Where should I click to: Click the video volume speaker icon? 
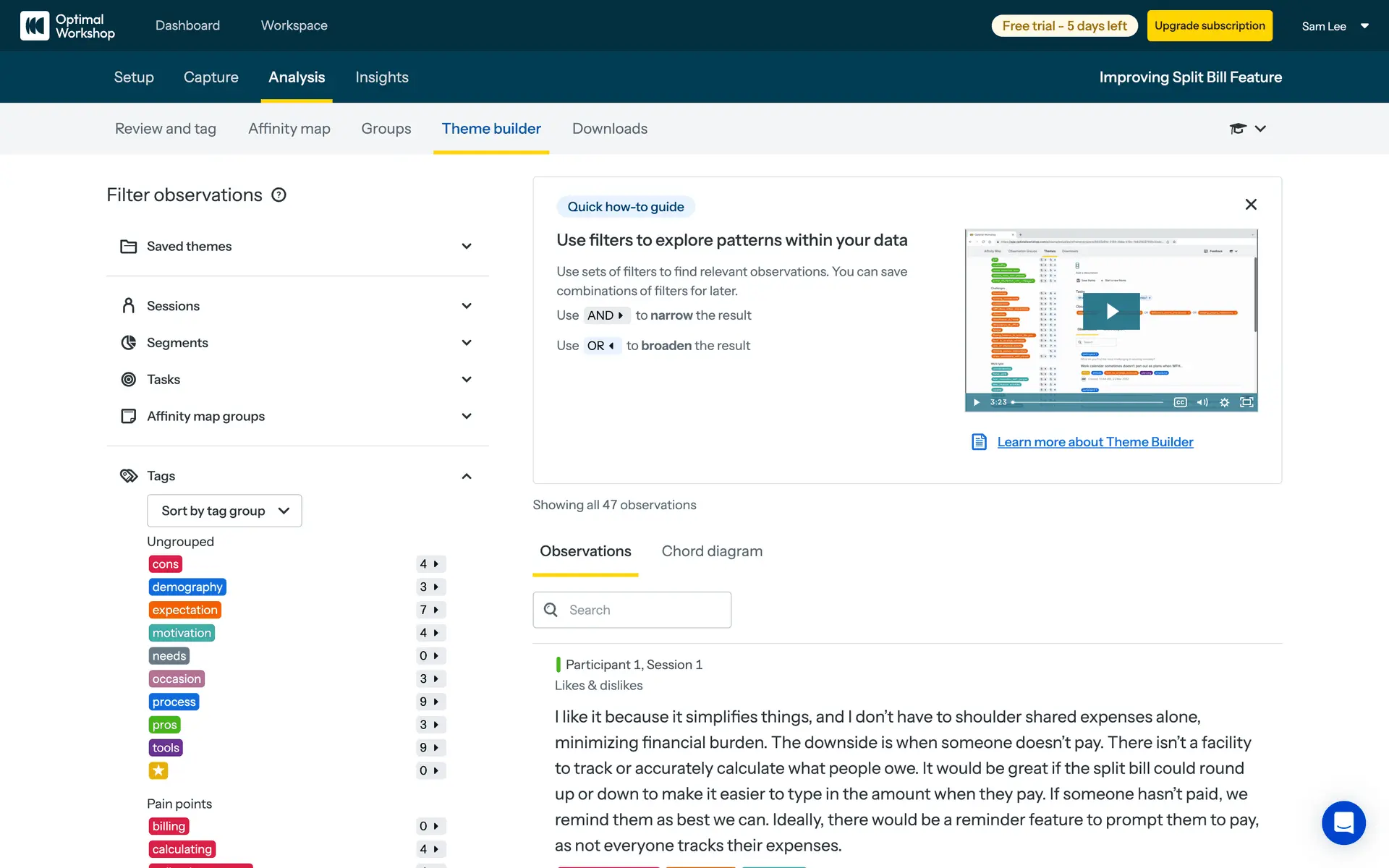coord(1202,402)
